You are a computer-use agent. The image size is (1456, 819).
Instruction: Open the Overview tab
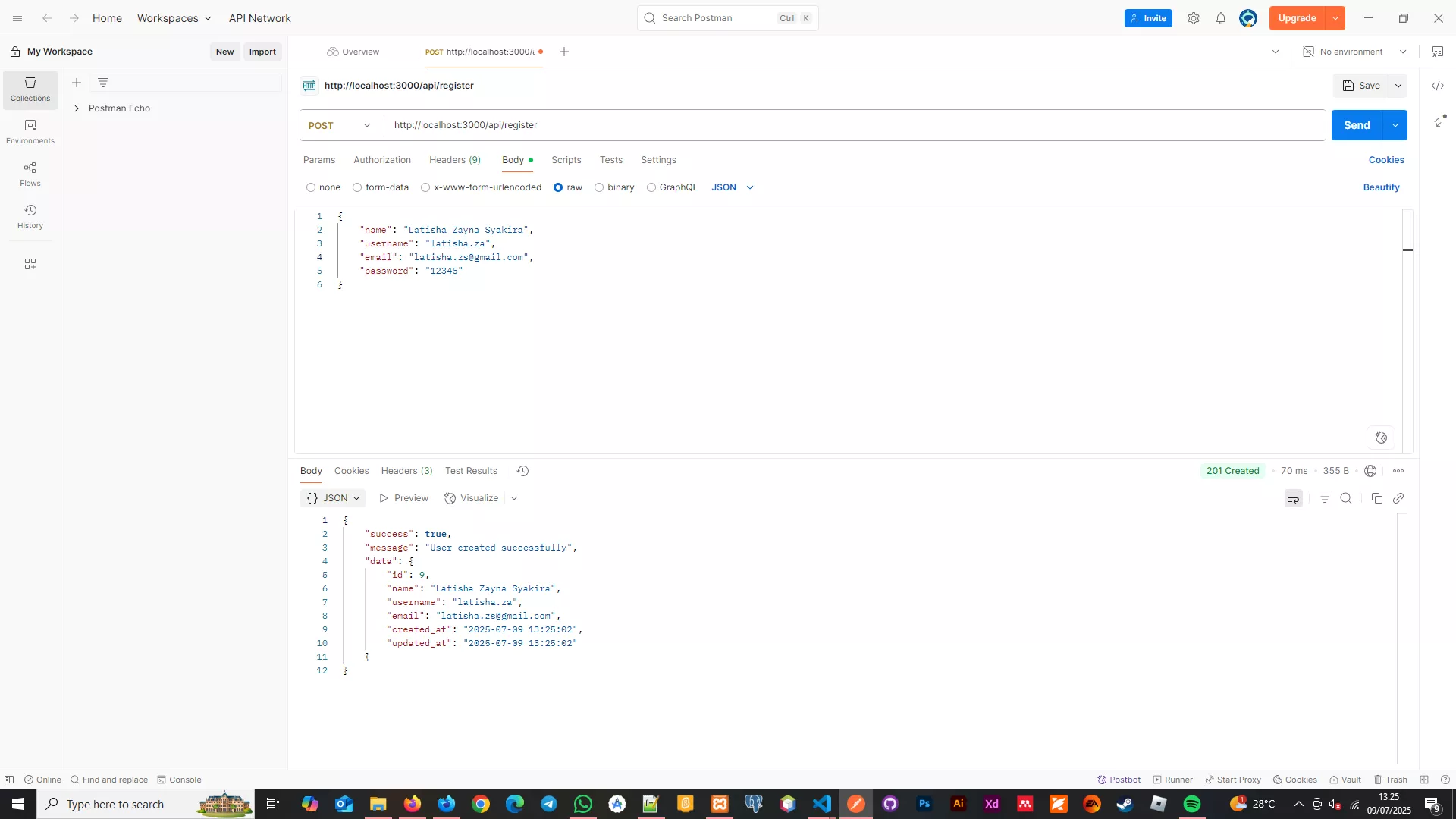coord(353,52)
